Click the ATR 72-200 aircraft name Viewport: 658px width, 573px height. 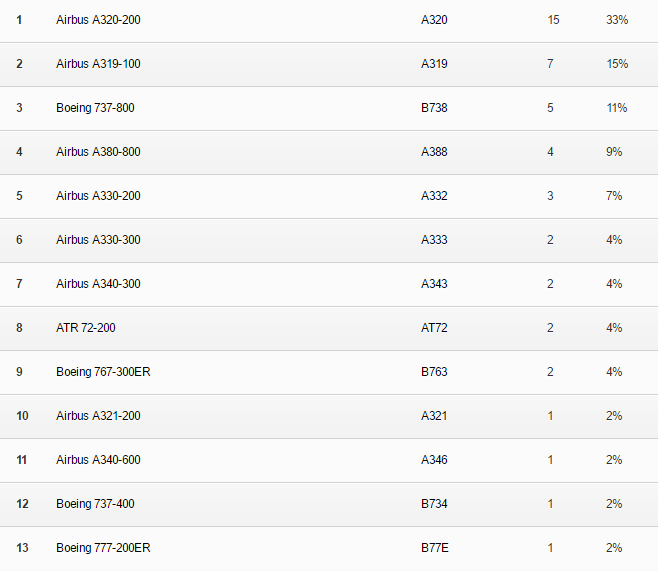[86, 328]
